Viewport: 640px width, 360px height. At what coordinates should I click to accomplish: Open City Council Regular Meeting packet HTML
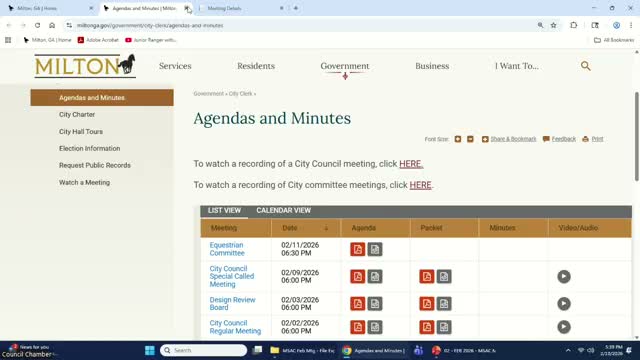tap(444, 327)
